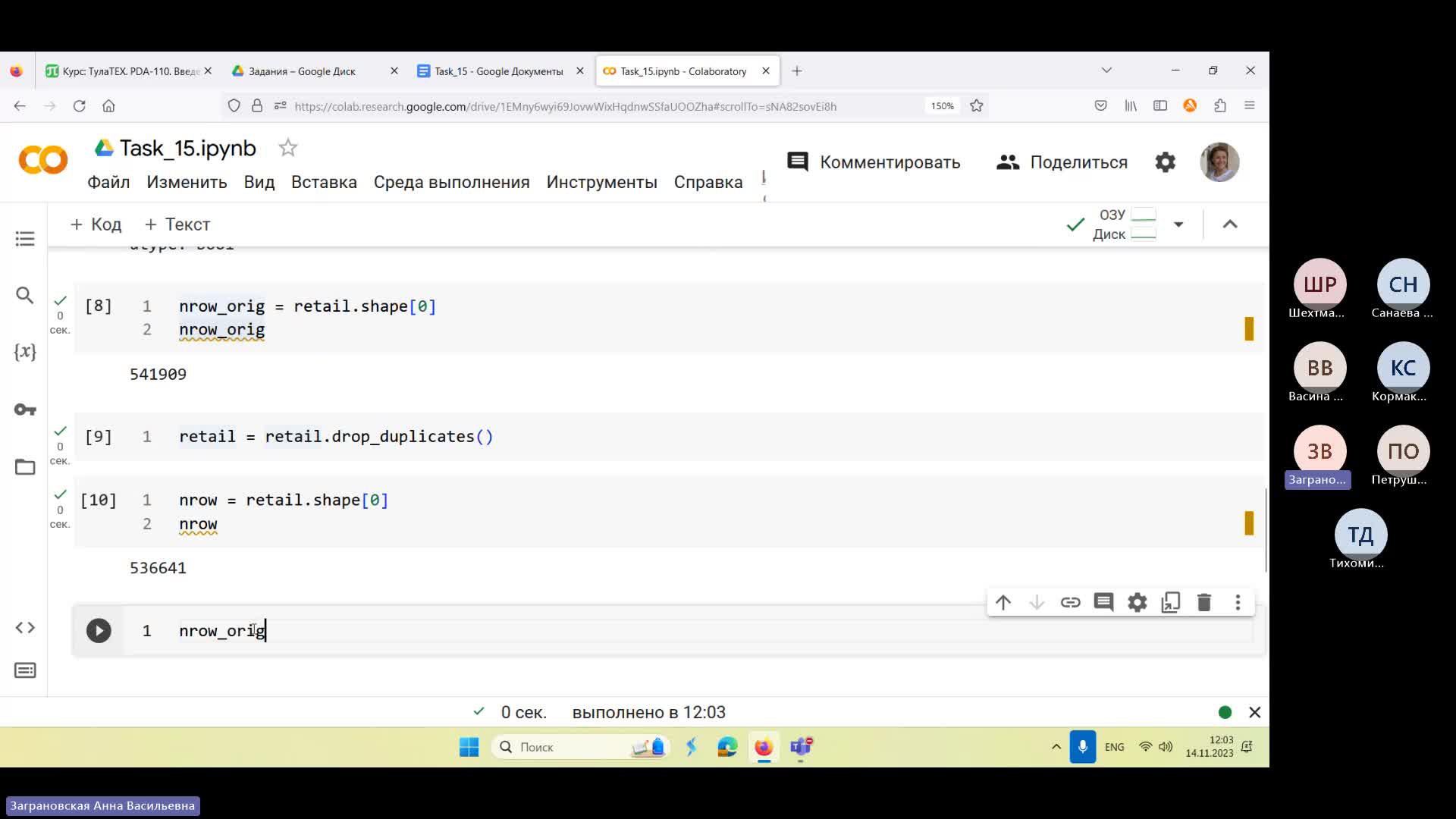Image resolution: width=1456 pixels, height=819 pixels.
Task: Open the Инструменты menu
Action: (601, 183)
